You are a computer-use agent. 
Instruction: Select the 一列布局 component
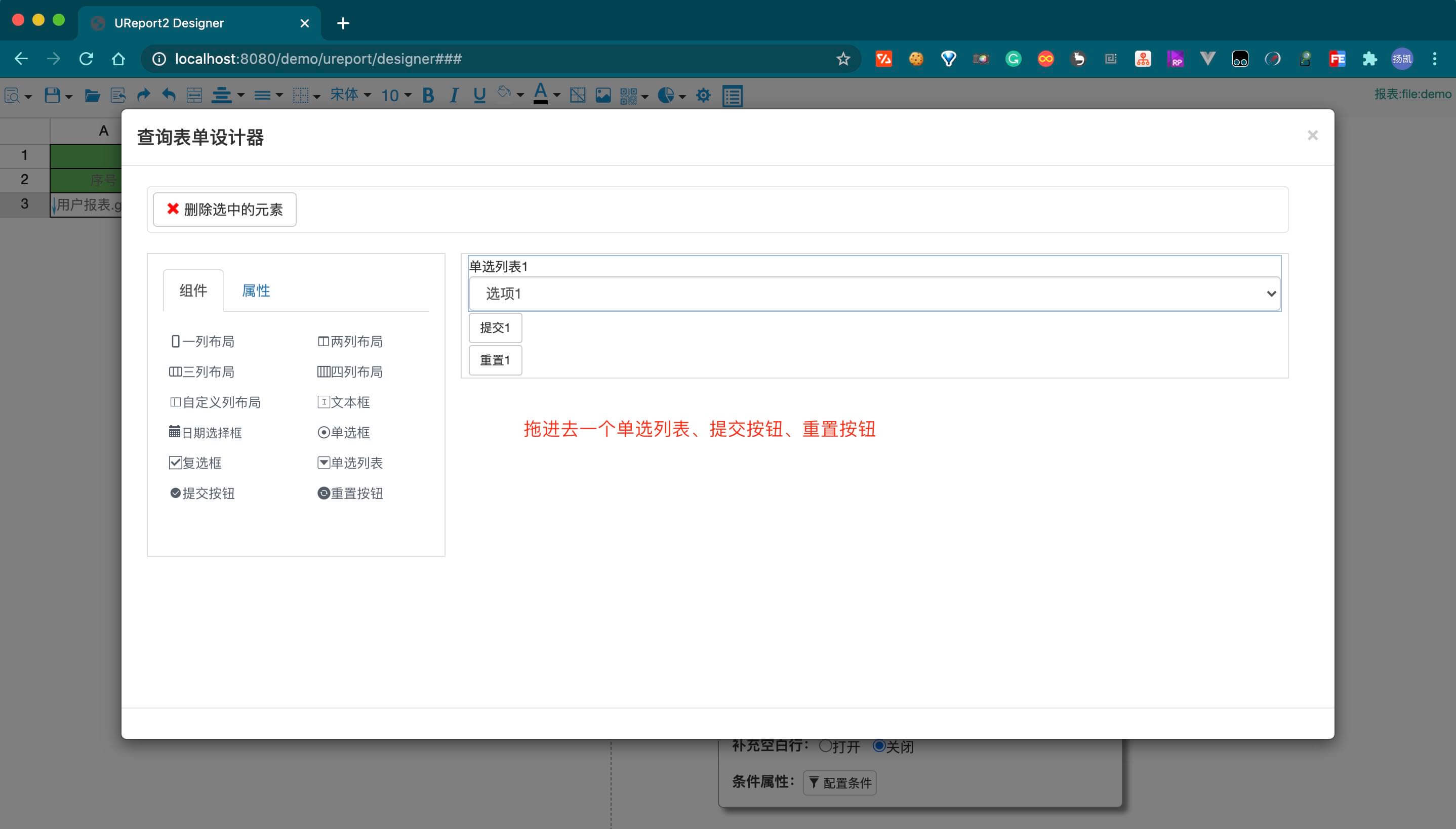[x=203, y=342]
